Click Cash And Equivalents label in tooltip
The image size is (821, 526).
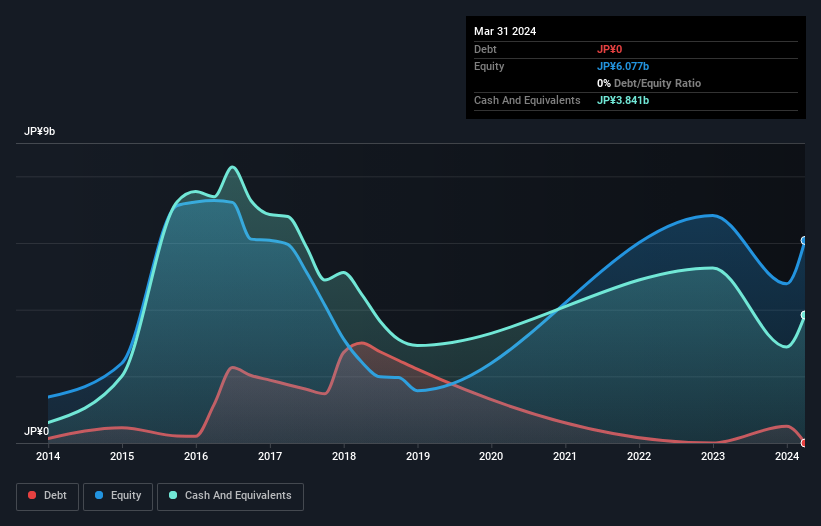point(527,100)
